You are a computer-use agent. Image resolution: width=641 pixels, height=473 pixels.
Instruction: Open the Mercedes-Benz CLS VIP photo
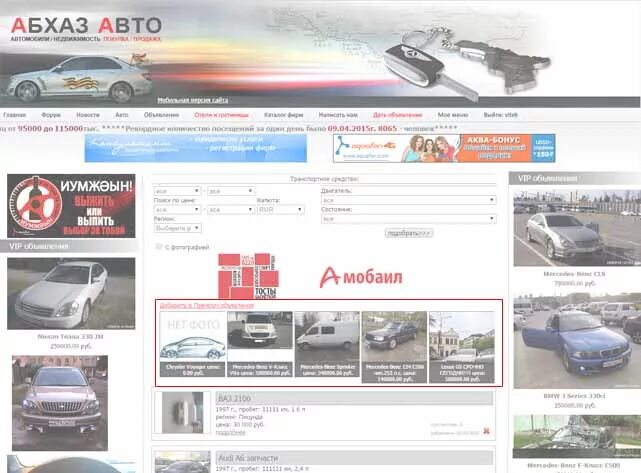pos(577,228)
